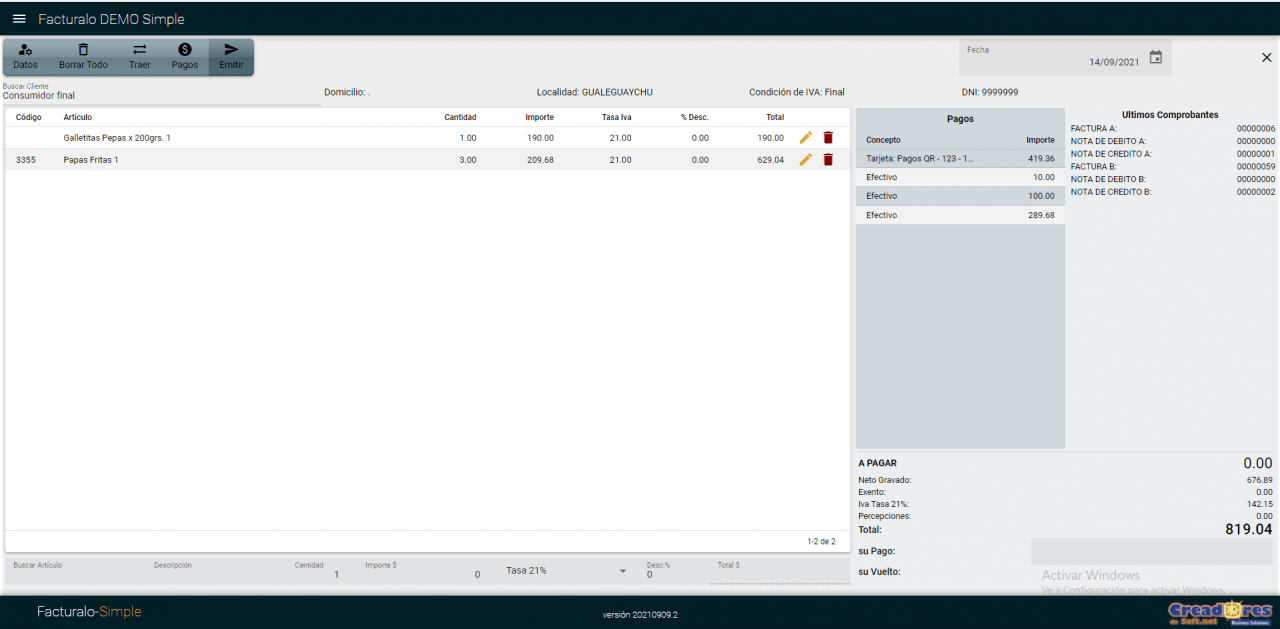1280x629 pixels.
Task: Close the invoice with the X
Action: tap(1266, 58)
